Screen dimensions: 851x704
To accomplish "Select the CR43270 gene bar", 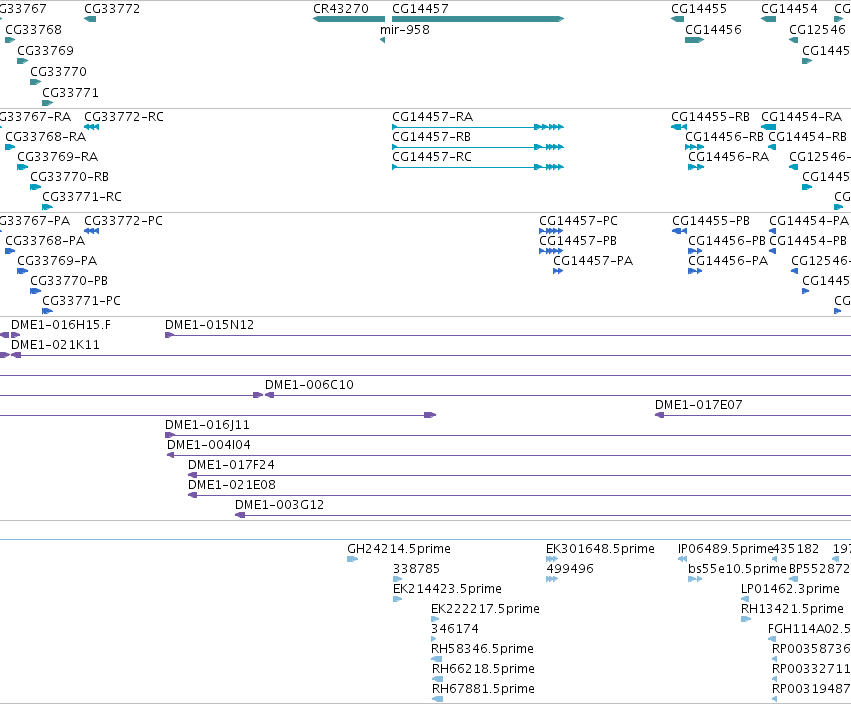I will coord(349,19).
